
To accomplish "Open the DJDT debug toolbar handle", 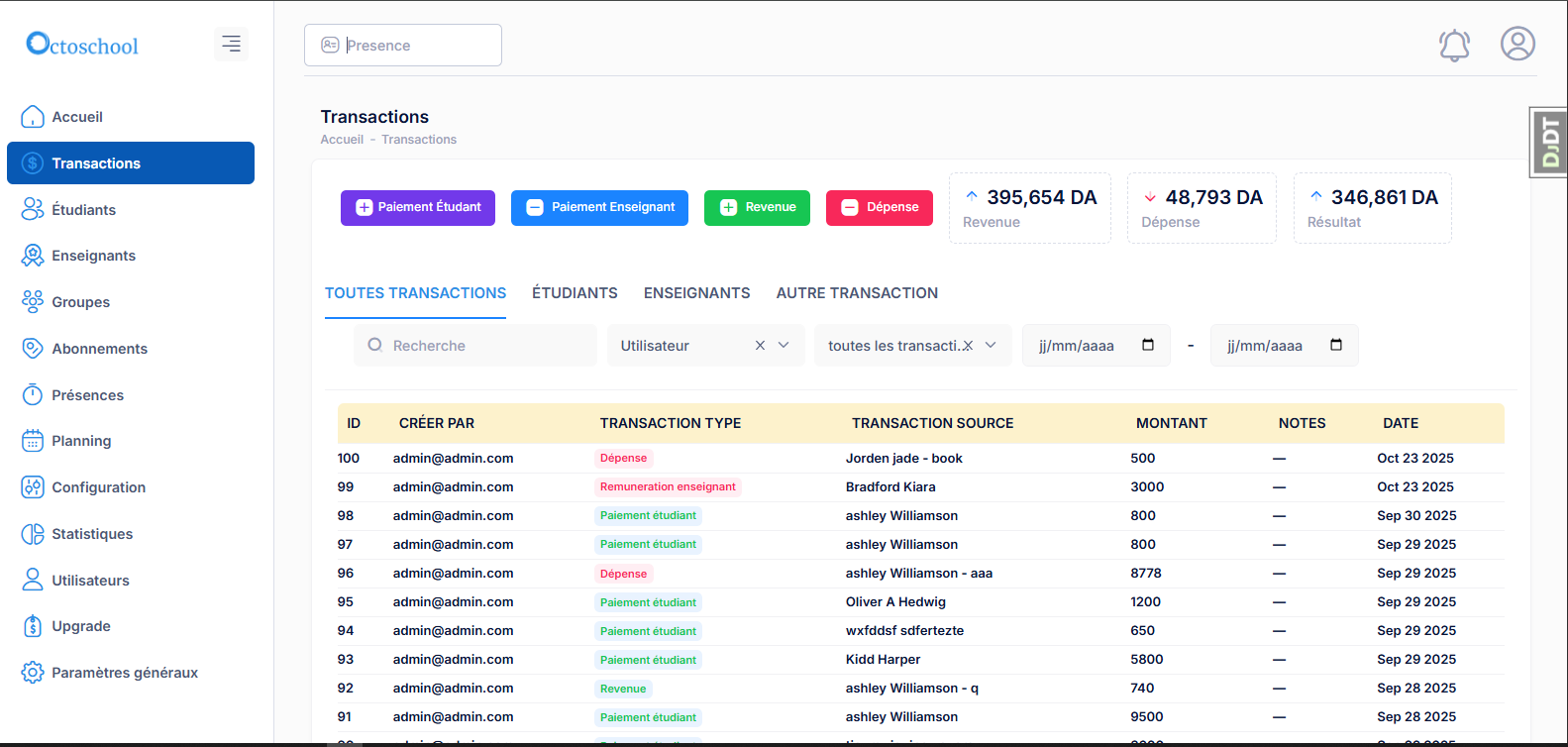I will click(x=1550, y=143).
